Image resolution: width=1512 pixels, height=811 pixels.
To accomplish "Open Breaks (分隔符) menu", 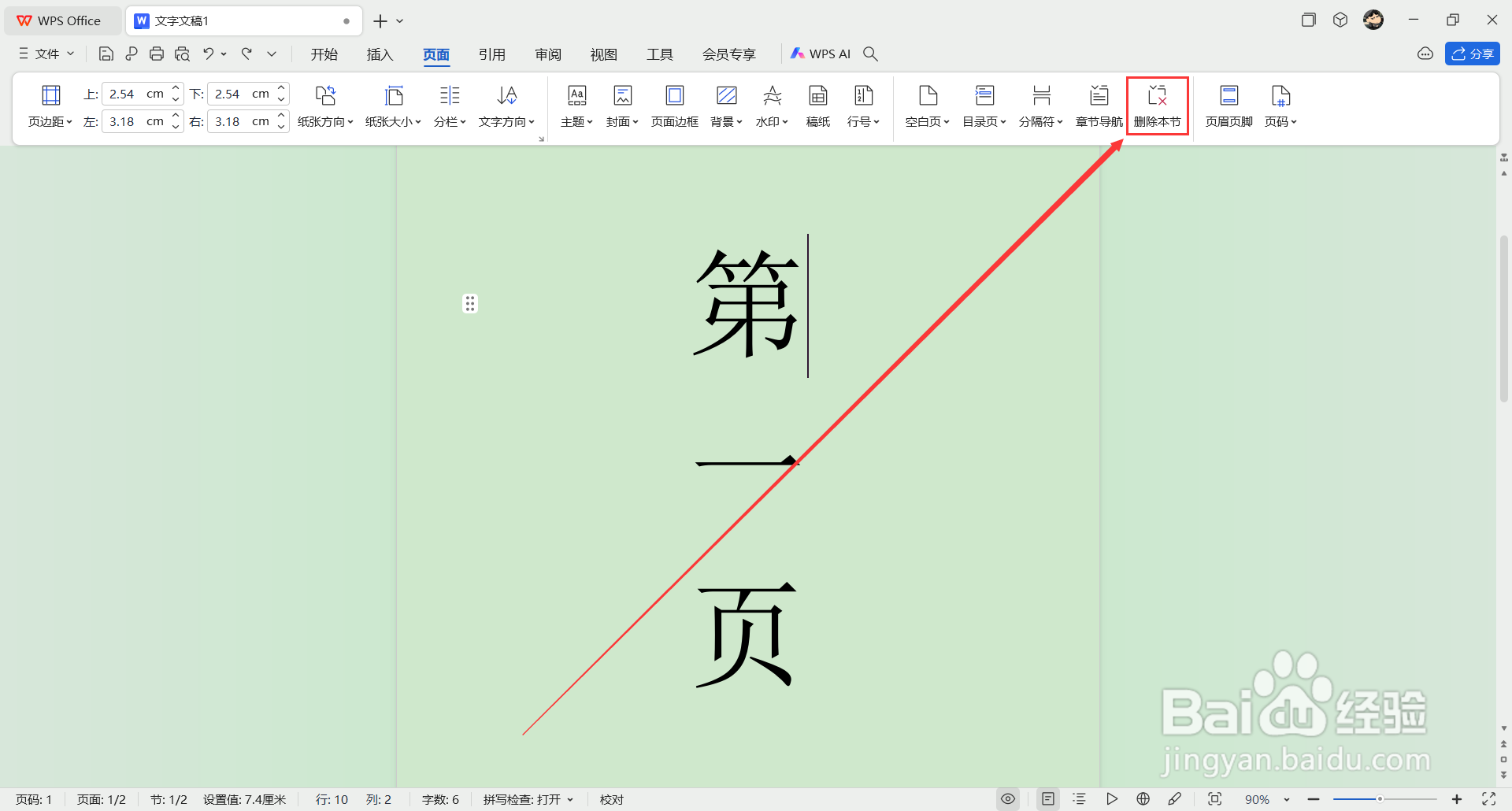I will 1041,106.
